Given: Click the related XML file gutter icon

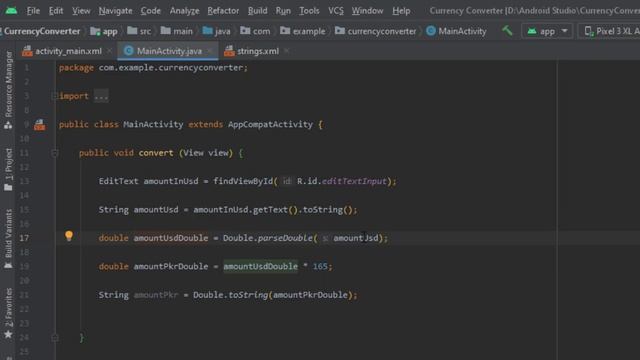Looking at the screenshot, I should click(40, 124).
